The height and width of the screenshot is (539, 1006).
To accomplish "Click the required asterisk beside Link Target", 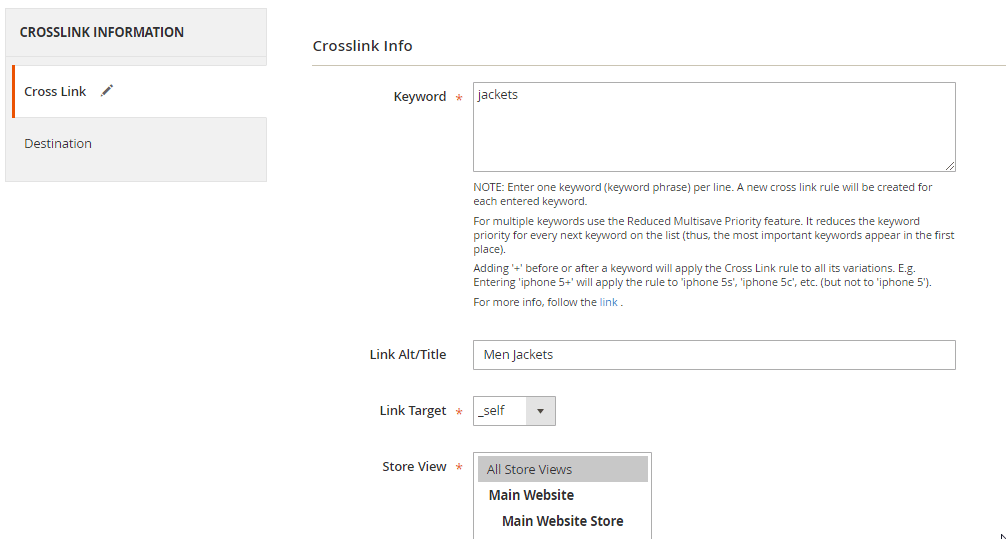I will click(459, 412).
